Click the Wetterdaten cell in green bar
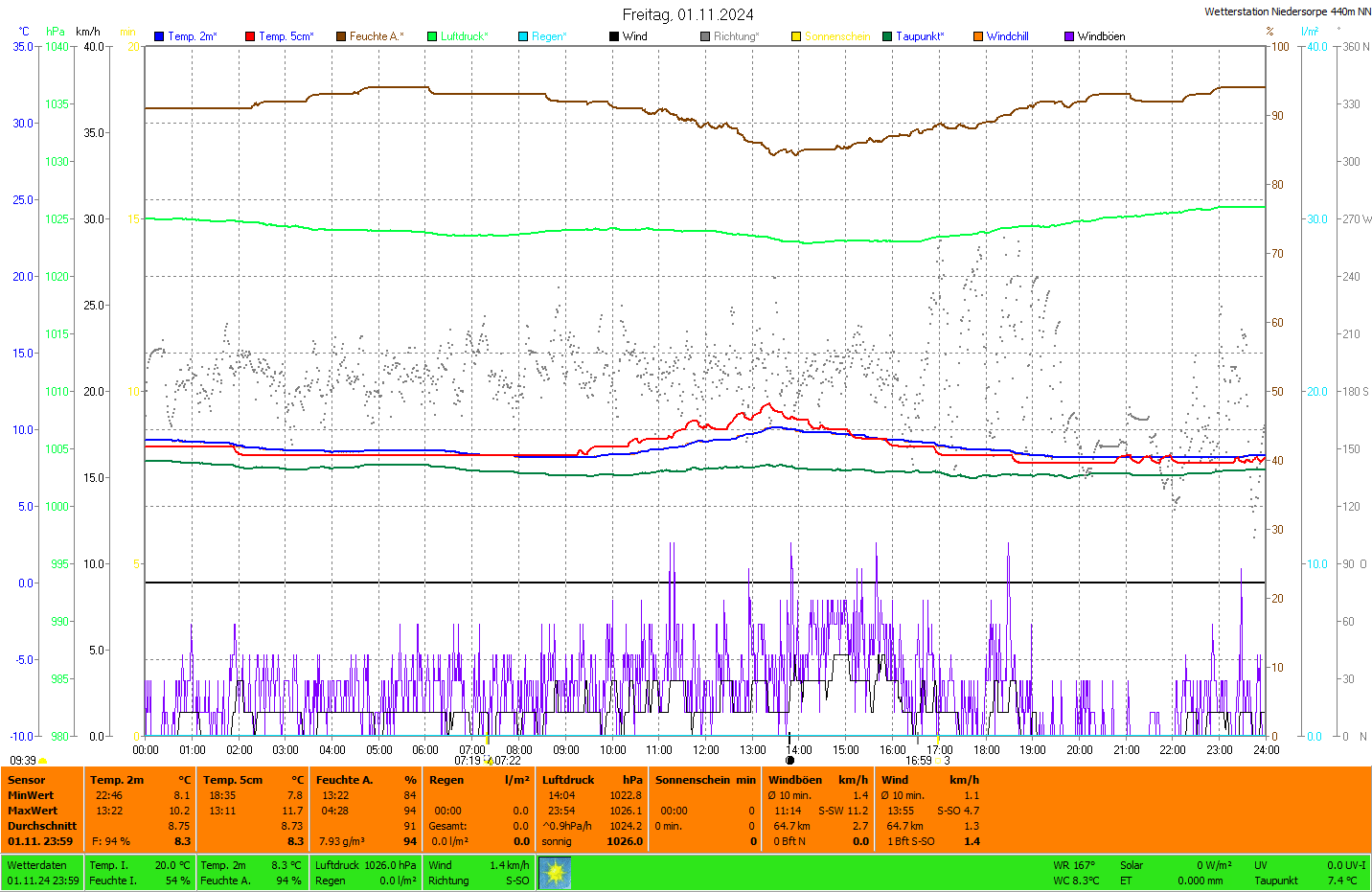This screenshot has width=1372, height=892. pos(36,865)
